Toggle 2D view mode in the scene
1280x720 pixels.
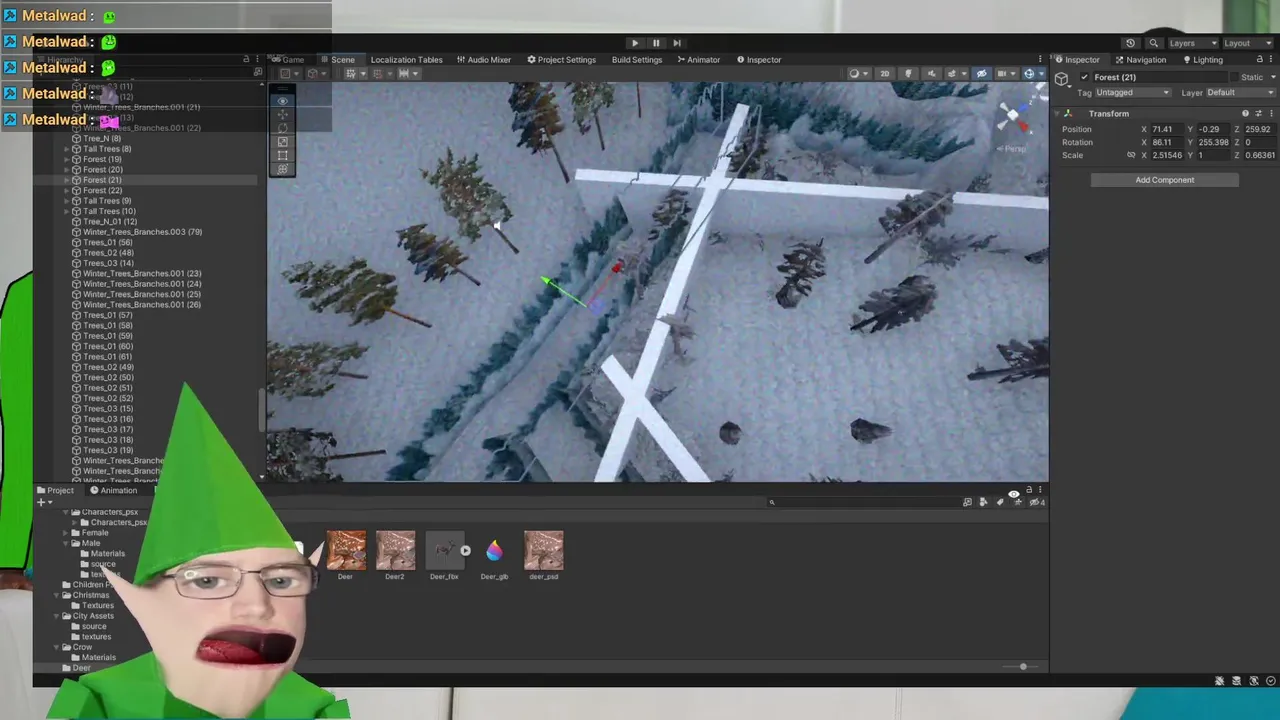[884, 74]
